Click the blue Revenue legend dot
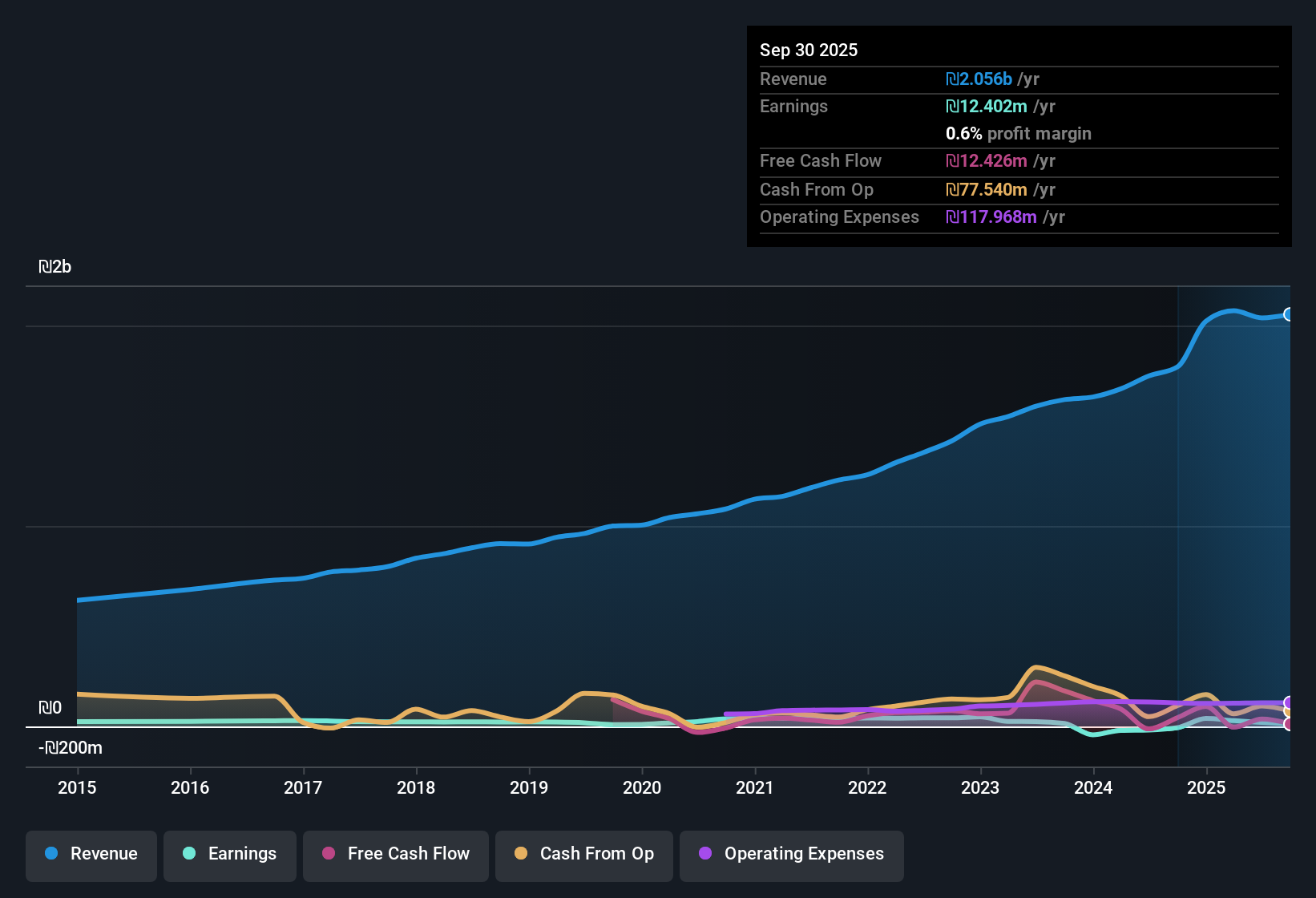This screenshot has width=1316, height=898. tap(51, 854)
